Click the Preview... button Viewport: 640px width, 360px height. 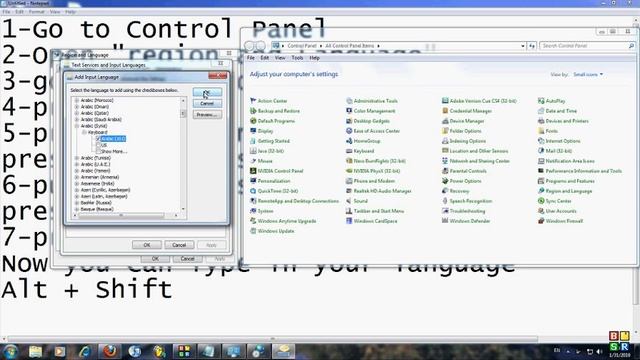pyautogui.click(x=207, y=115)
